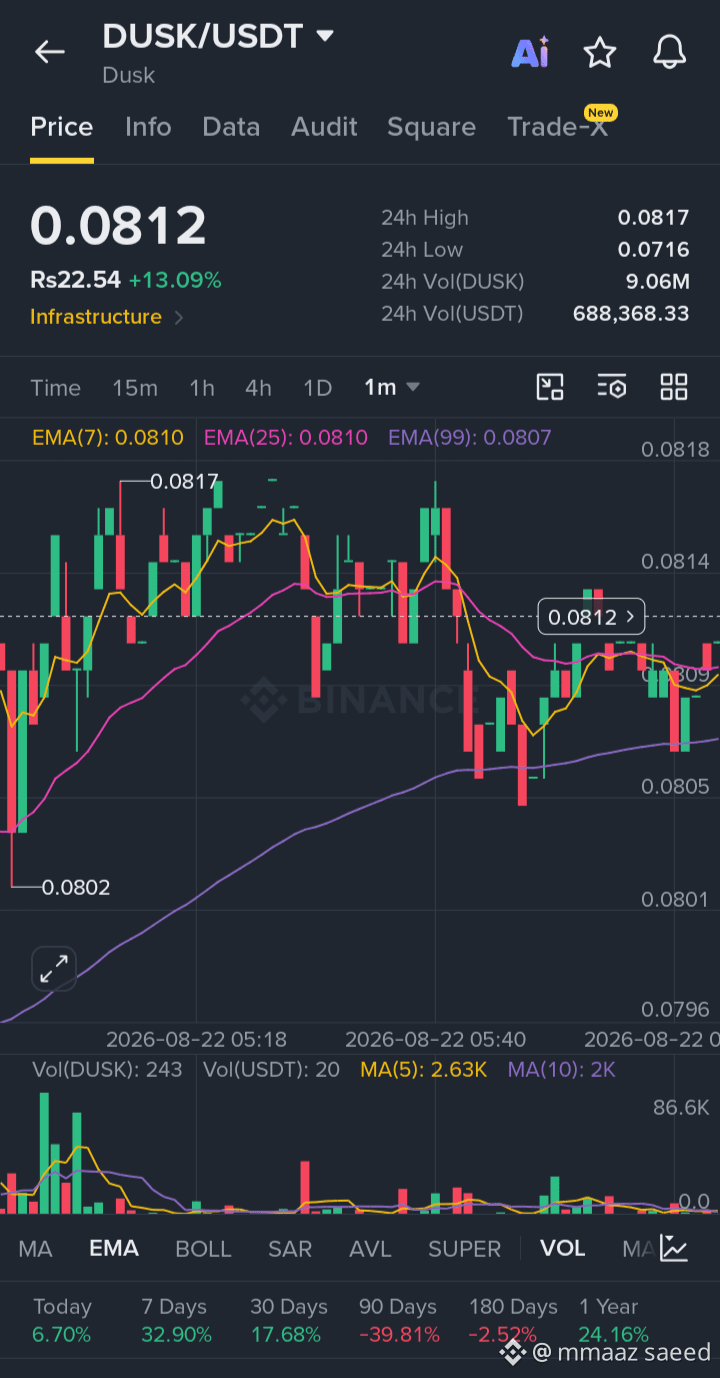
Task: Open the chart drawing tools icon
Action: tap(550, 387)
